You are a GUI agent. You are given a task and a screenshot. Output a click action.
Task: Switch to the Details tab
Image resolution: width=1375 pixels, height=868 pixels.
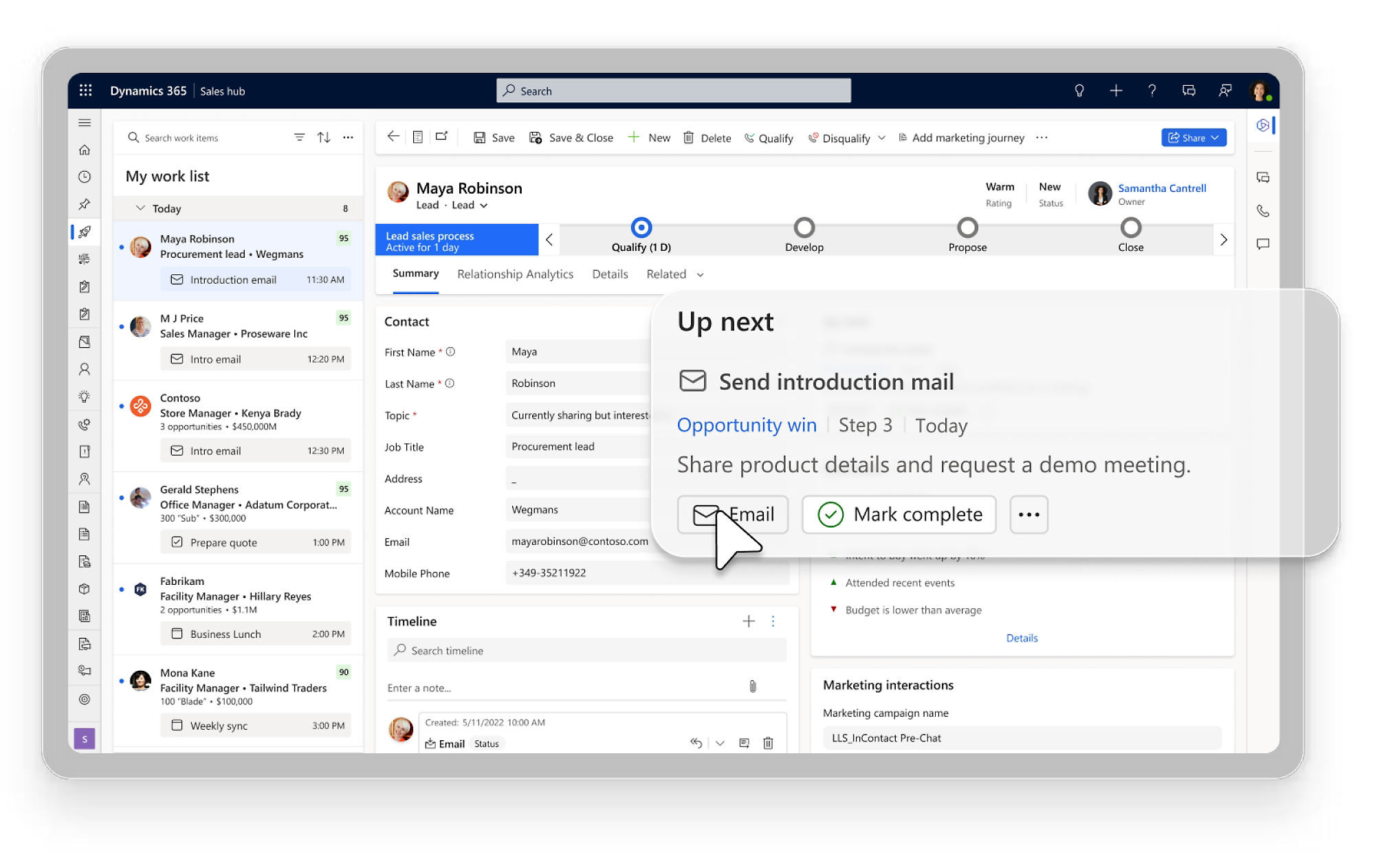610,274
